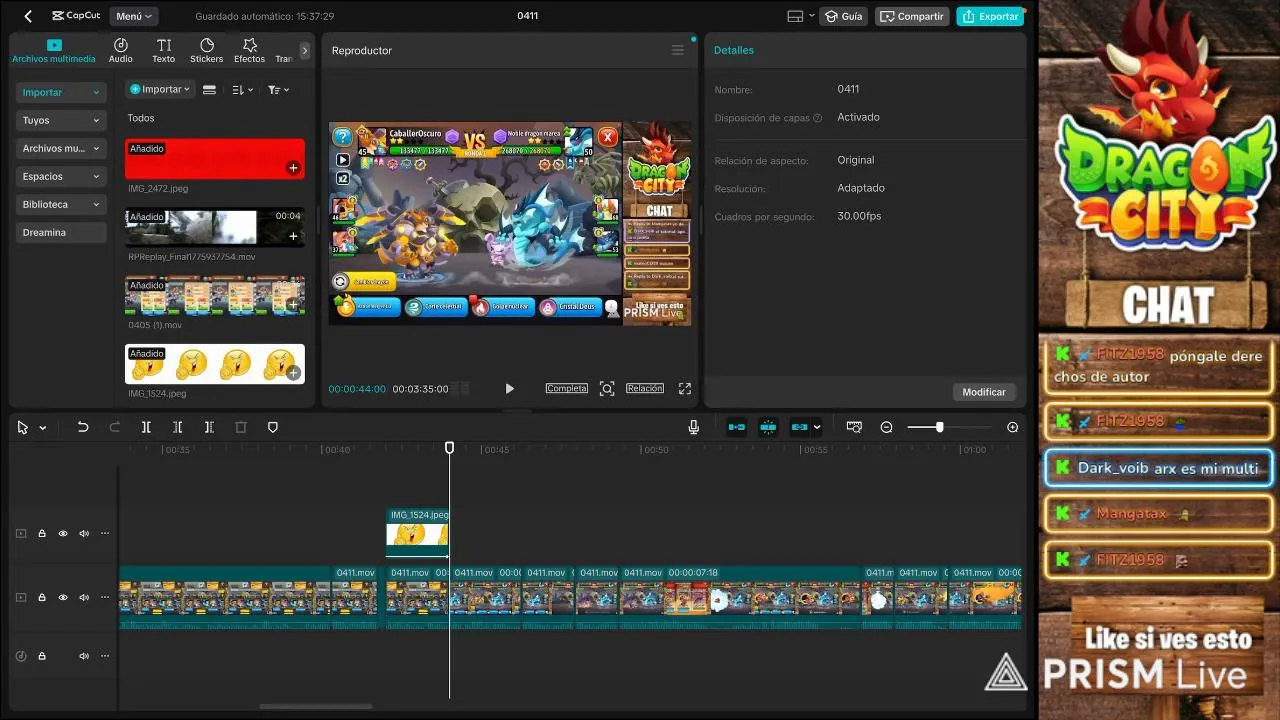Viewport: 1280px width, 720px height.
Task: Lock the overlay track
Action: point(42,533)
